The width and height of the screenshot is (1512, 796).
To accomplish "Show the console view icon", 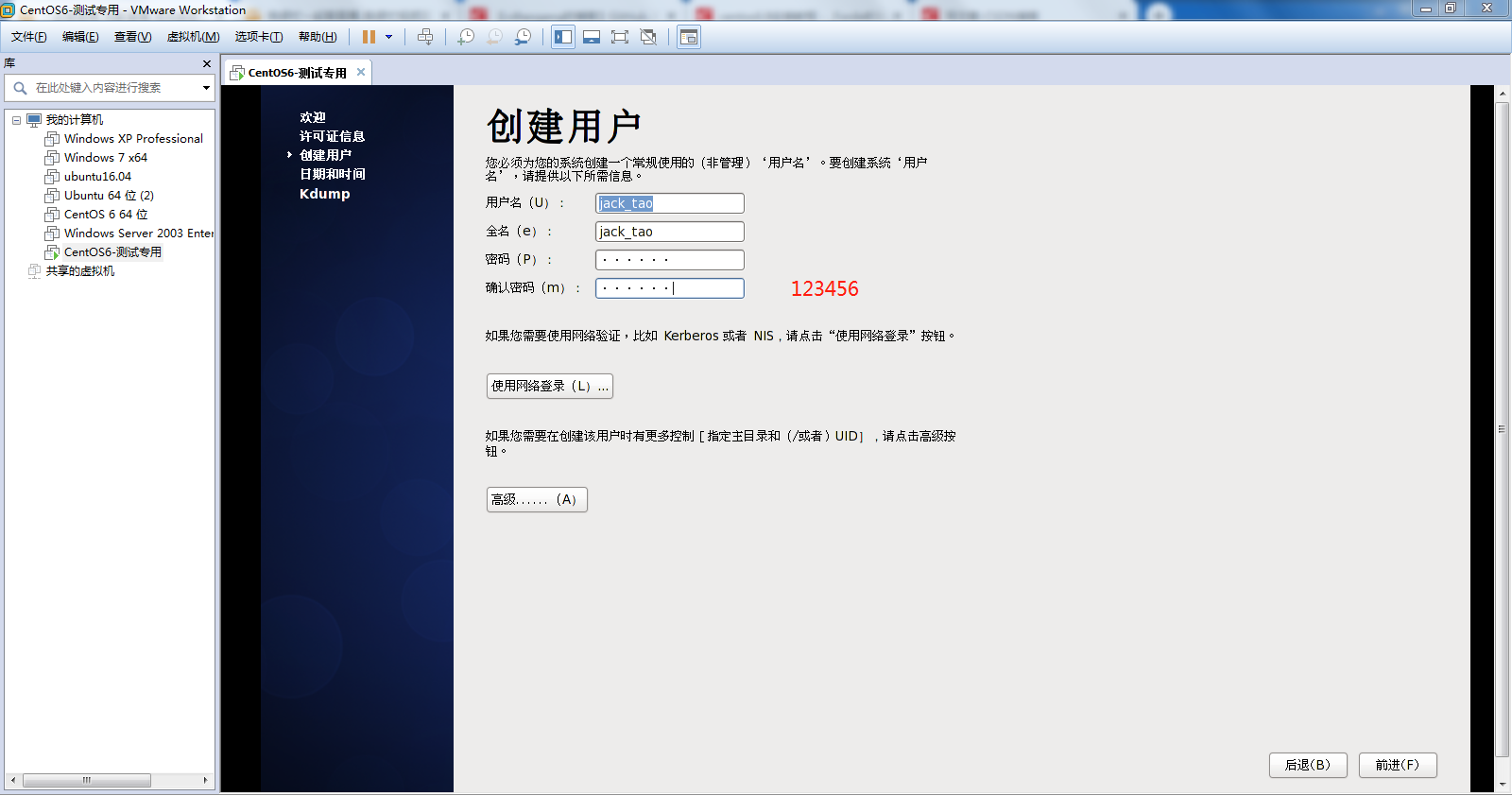I will pyautogui.click(x=689, y=37).
